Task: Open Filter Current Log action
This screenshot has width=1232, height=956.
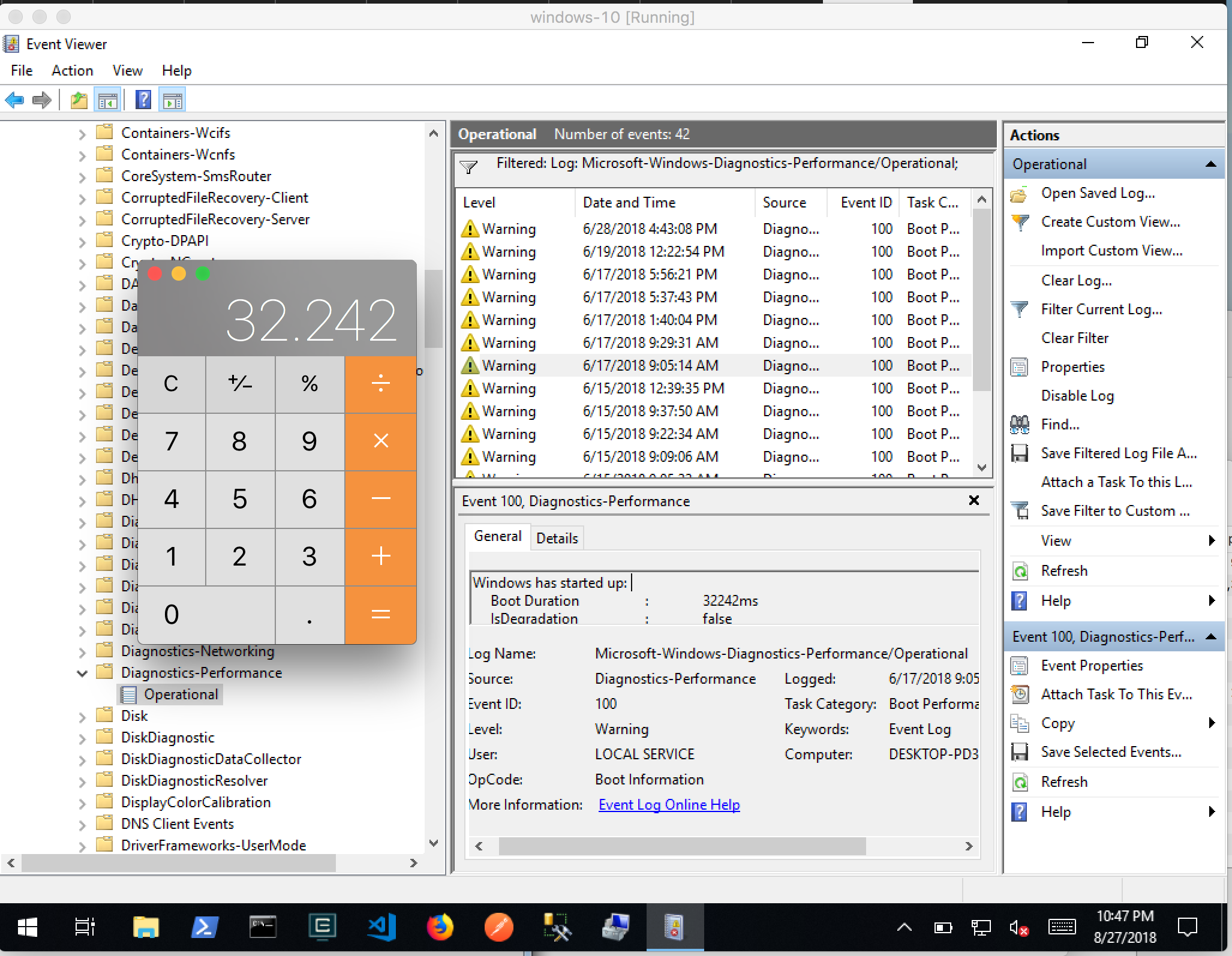Action: (x=1101, y=309)
